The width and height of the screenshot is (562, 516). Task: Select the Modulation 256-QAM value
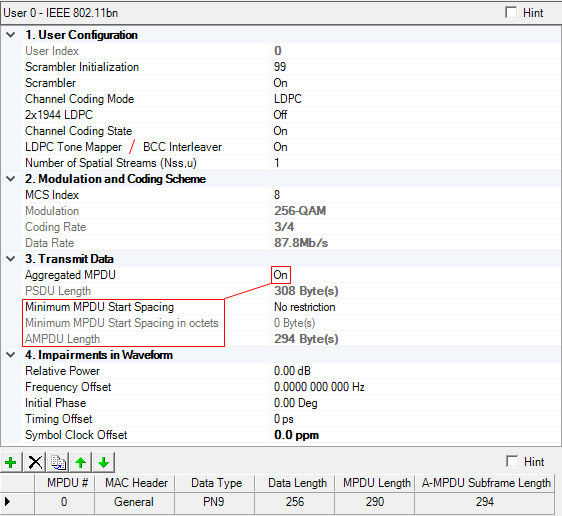point(300,211)
